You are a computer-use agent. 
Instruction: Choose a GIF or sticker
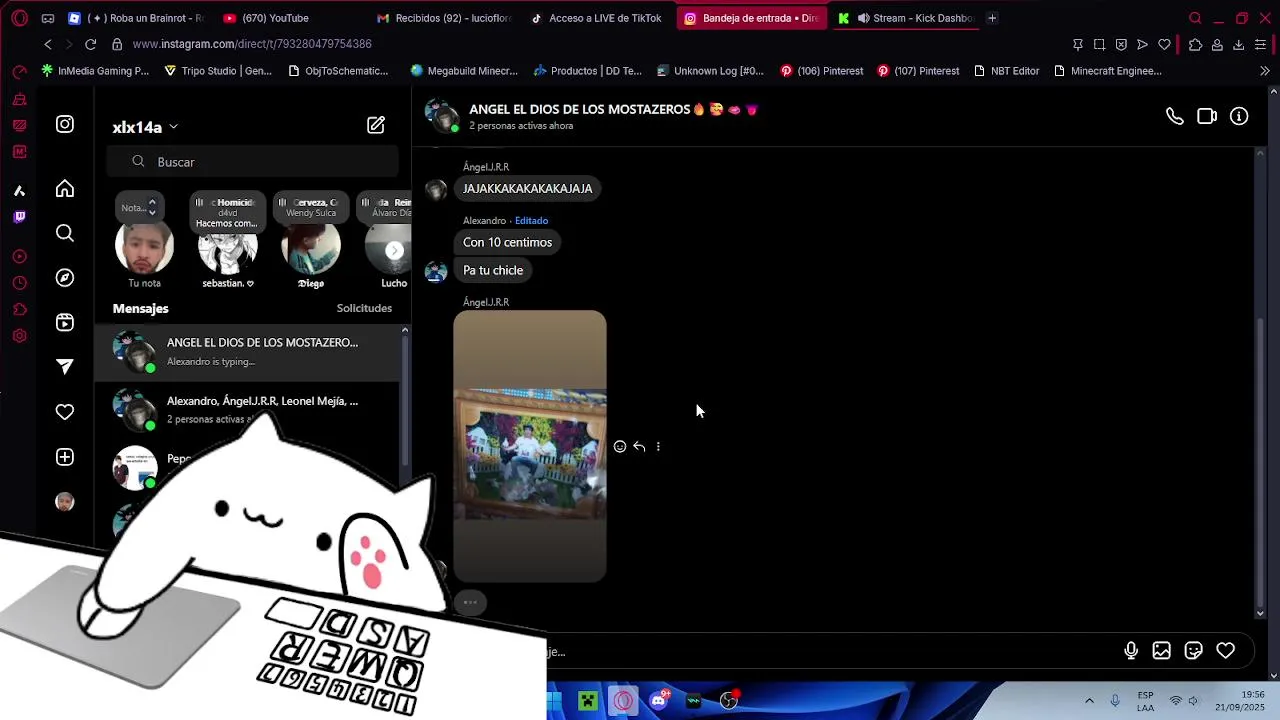[1194, 651]
